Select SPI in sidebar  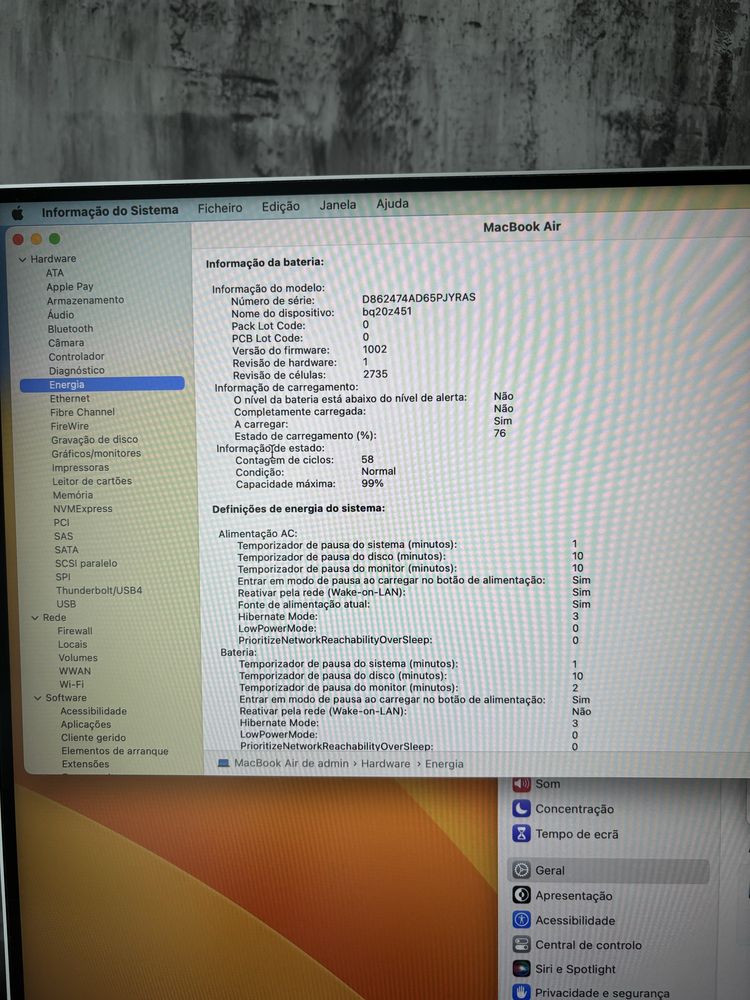point(63,577)
